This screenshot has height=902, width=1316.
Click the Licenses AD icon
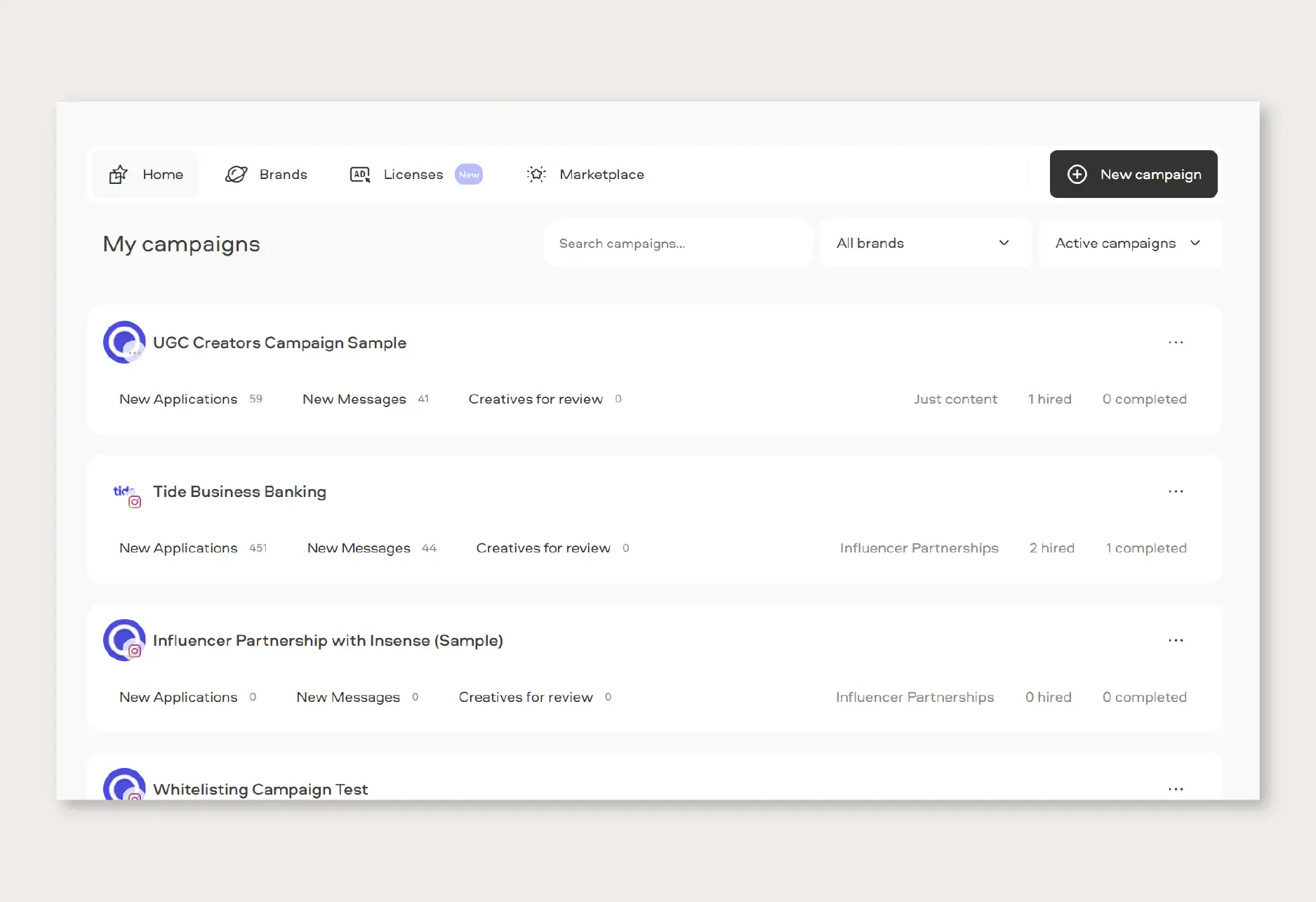click(x=359, y=174)
